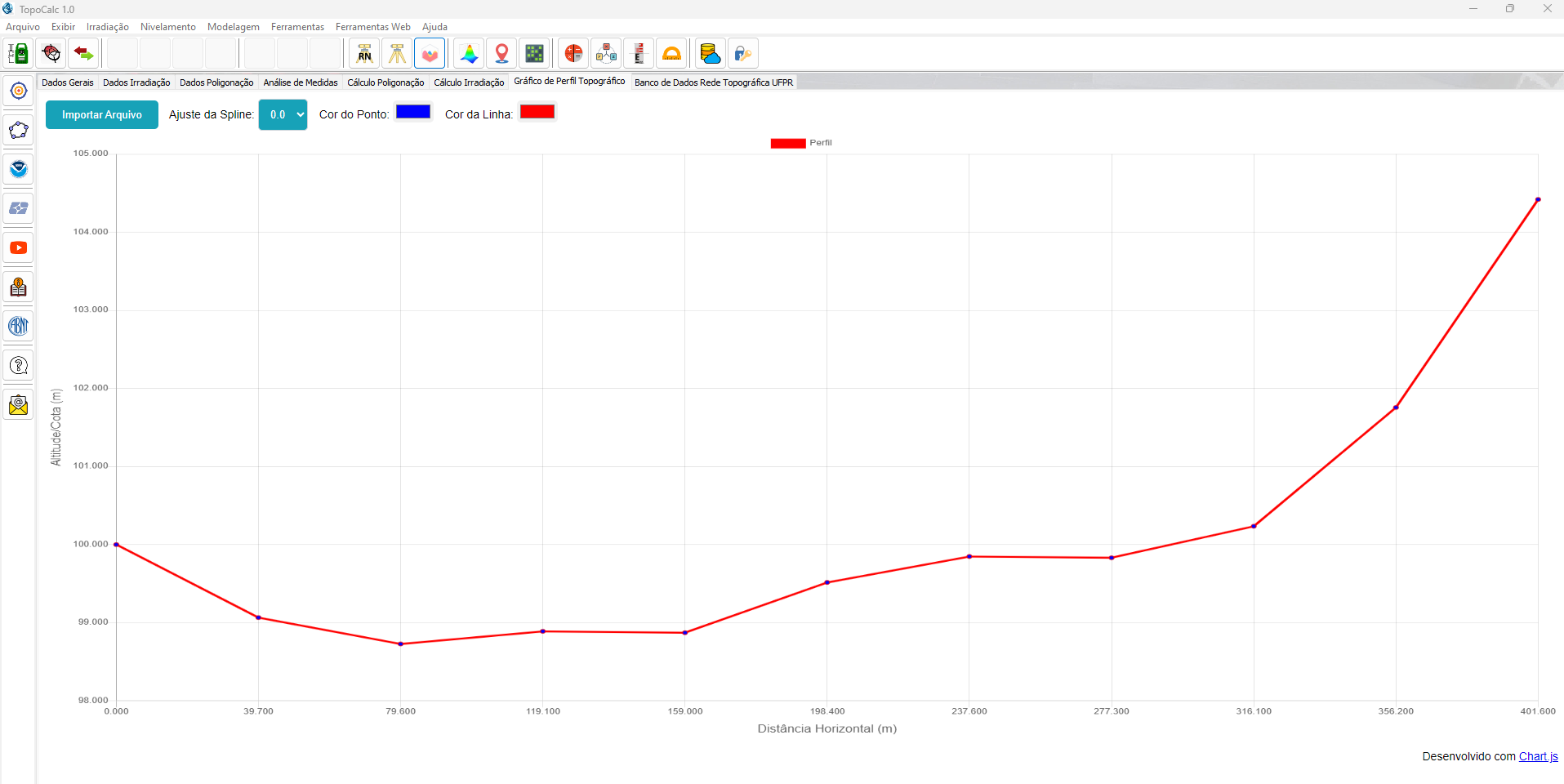Open the Ajuda menu
The width and height of the screenshot is (1564, 784).
point(434,27)
